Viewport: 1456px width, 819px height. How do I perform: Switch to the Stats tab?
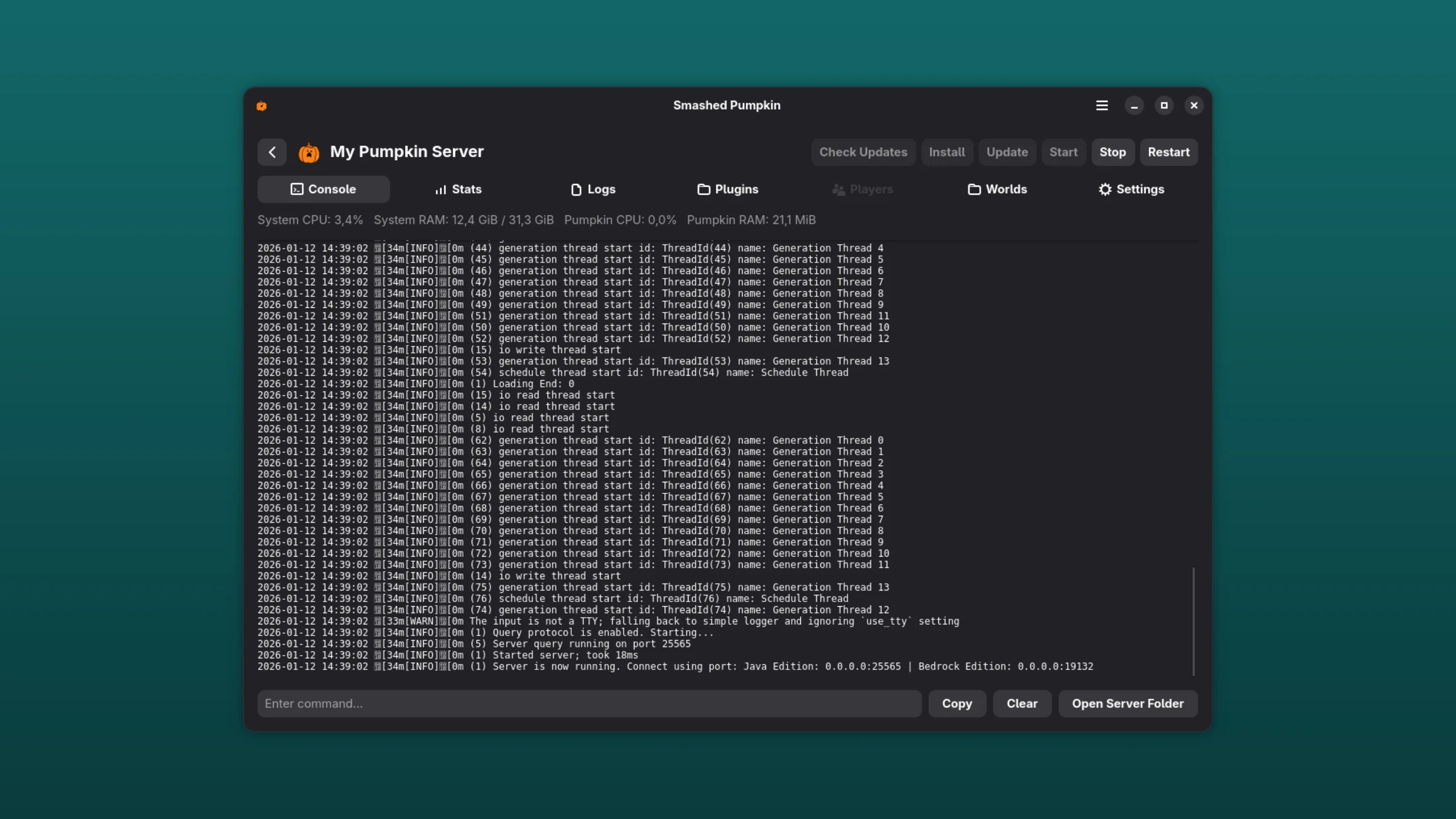coord(458,190)
